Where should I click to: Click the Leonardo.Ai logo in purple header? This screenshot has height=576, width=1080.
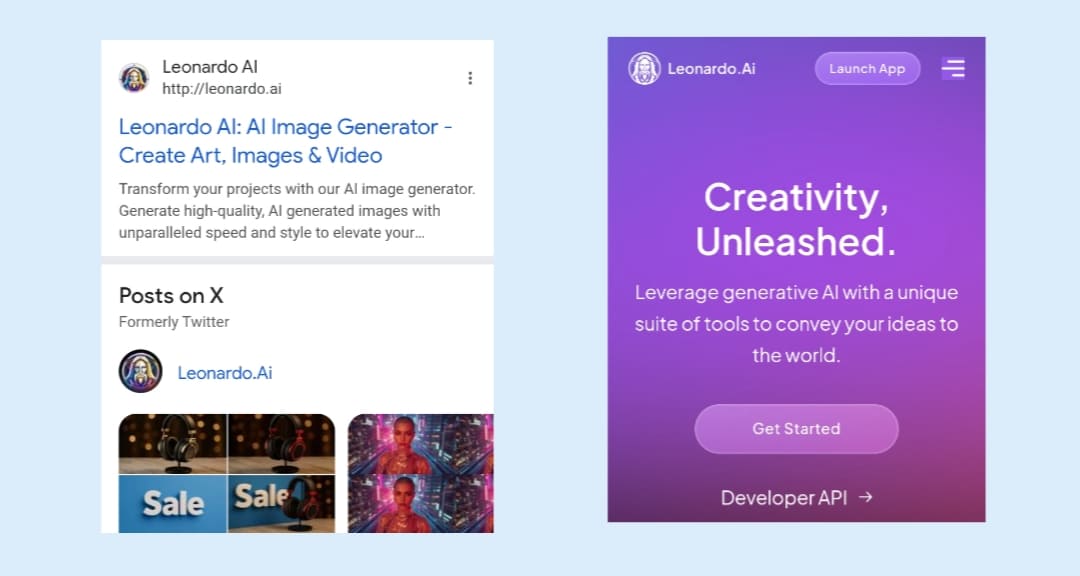[644, 69]
